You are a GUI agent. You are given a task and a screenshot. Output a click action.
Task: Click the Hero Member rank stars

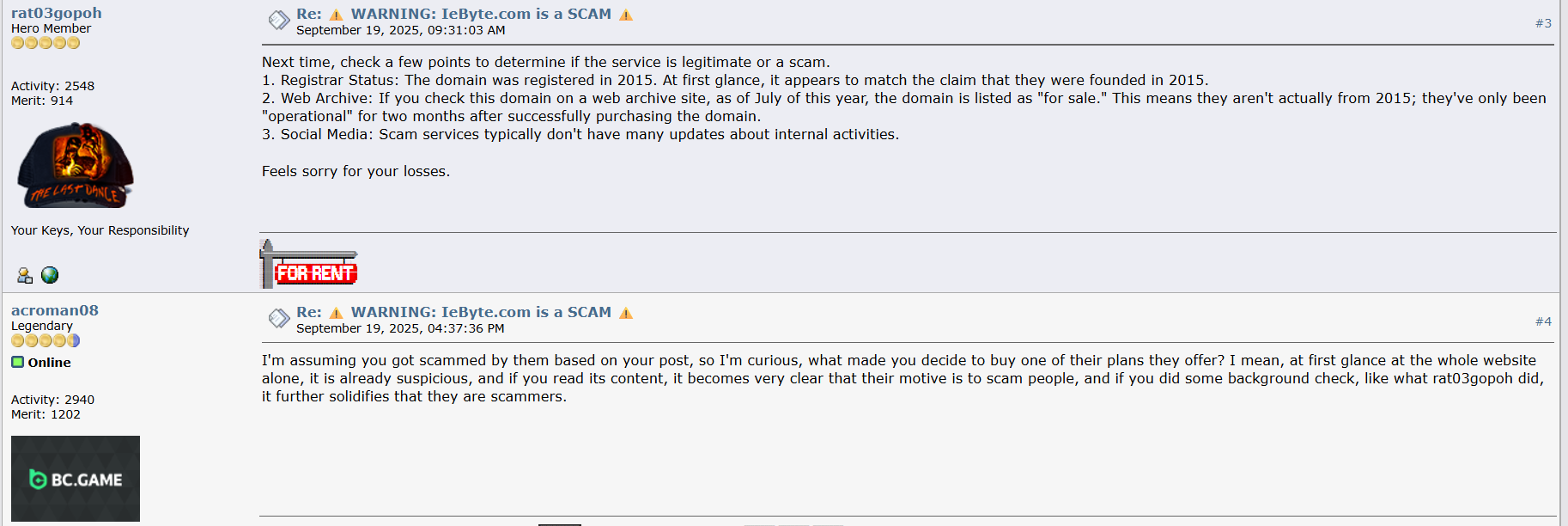click(x=46, y=43)
